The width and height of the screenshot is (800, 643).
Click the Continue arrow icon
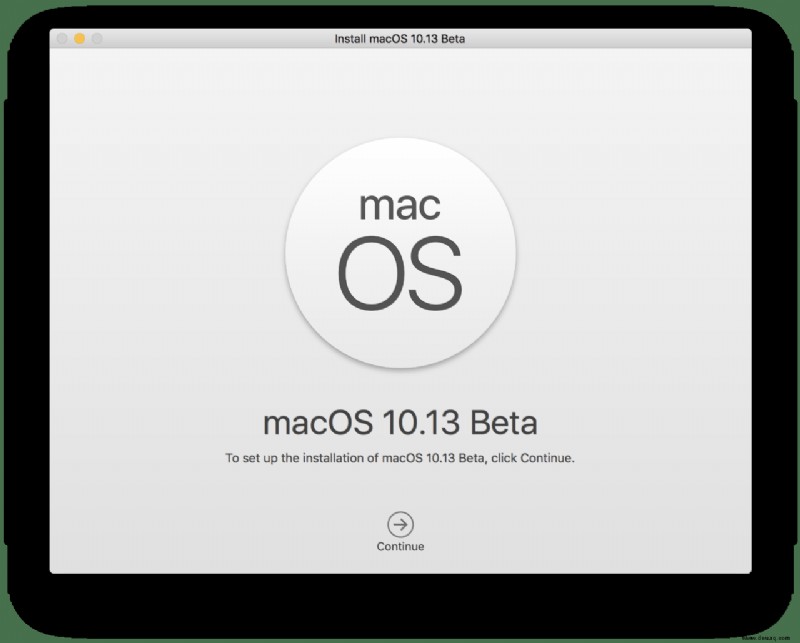[x=400, y=524]
